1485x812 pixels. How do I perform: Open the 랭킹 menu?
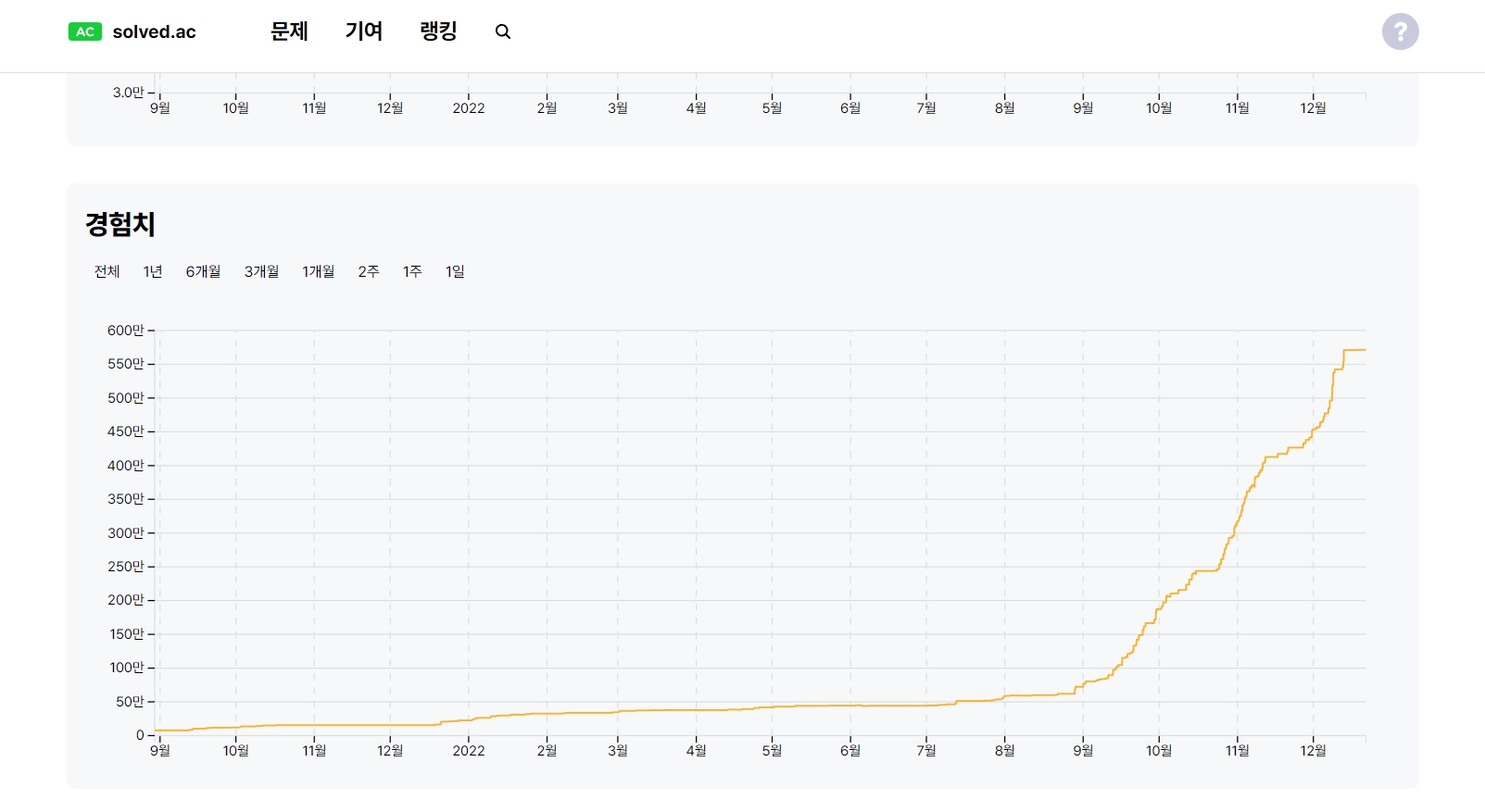click(438, 31)
